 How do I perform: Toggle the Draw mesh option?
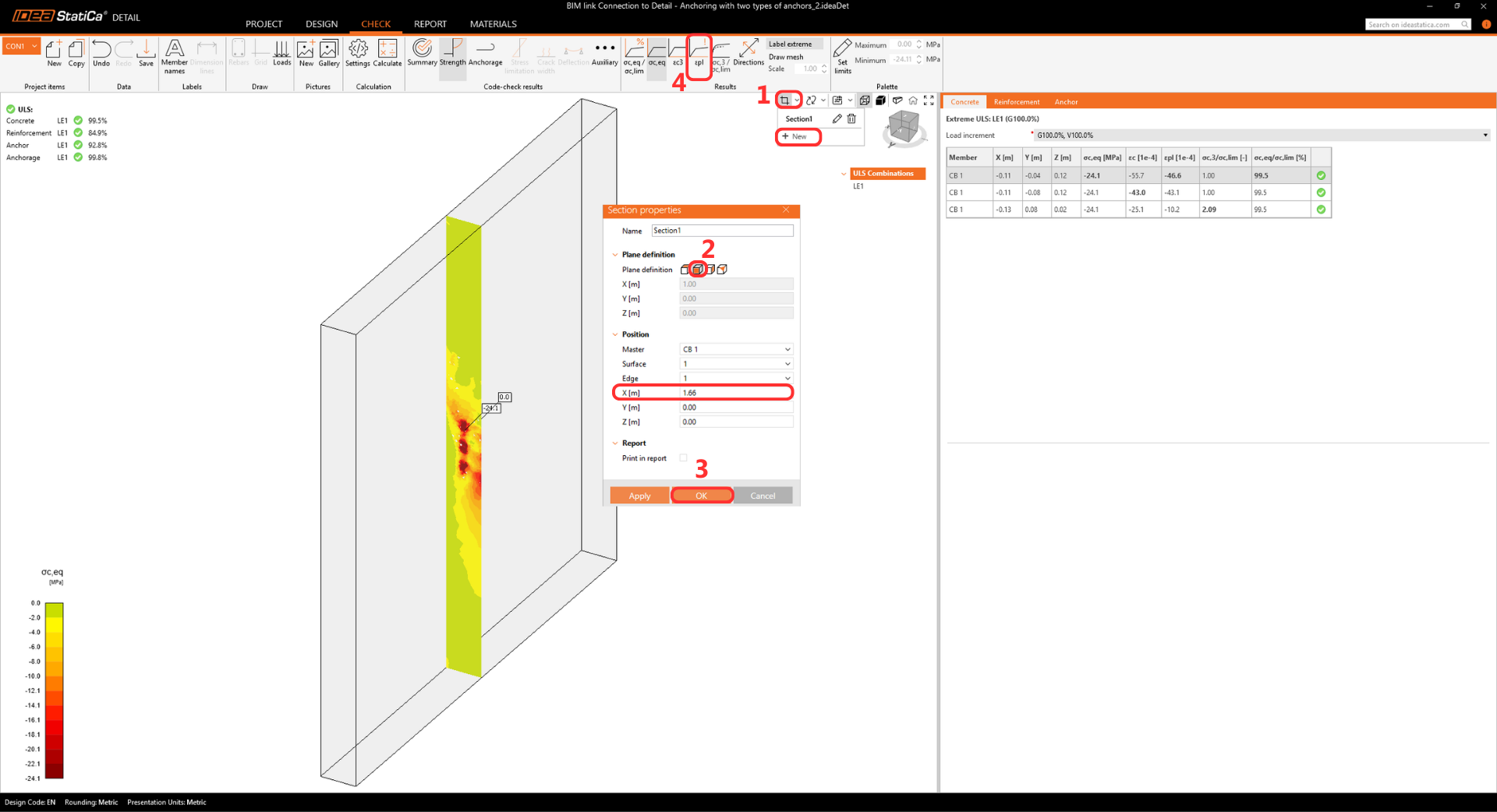click(x=785, y=57)
